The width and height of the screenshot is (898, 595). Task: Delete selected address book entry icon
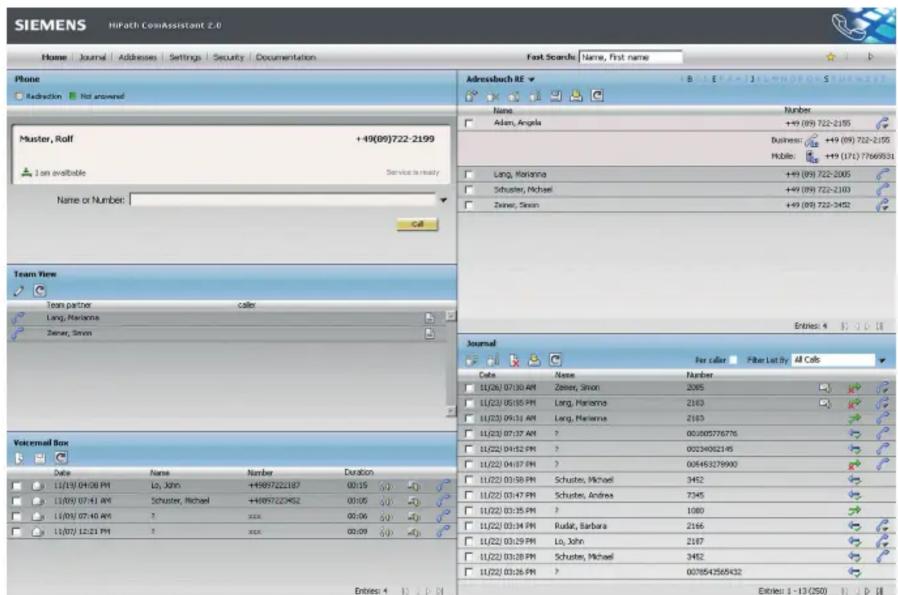pyautogui.click(x=493, y=96)
